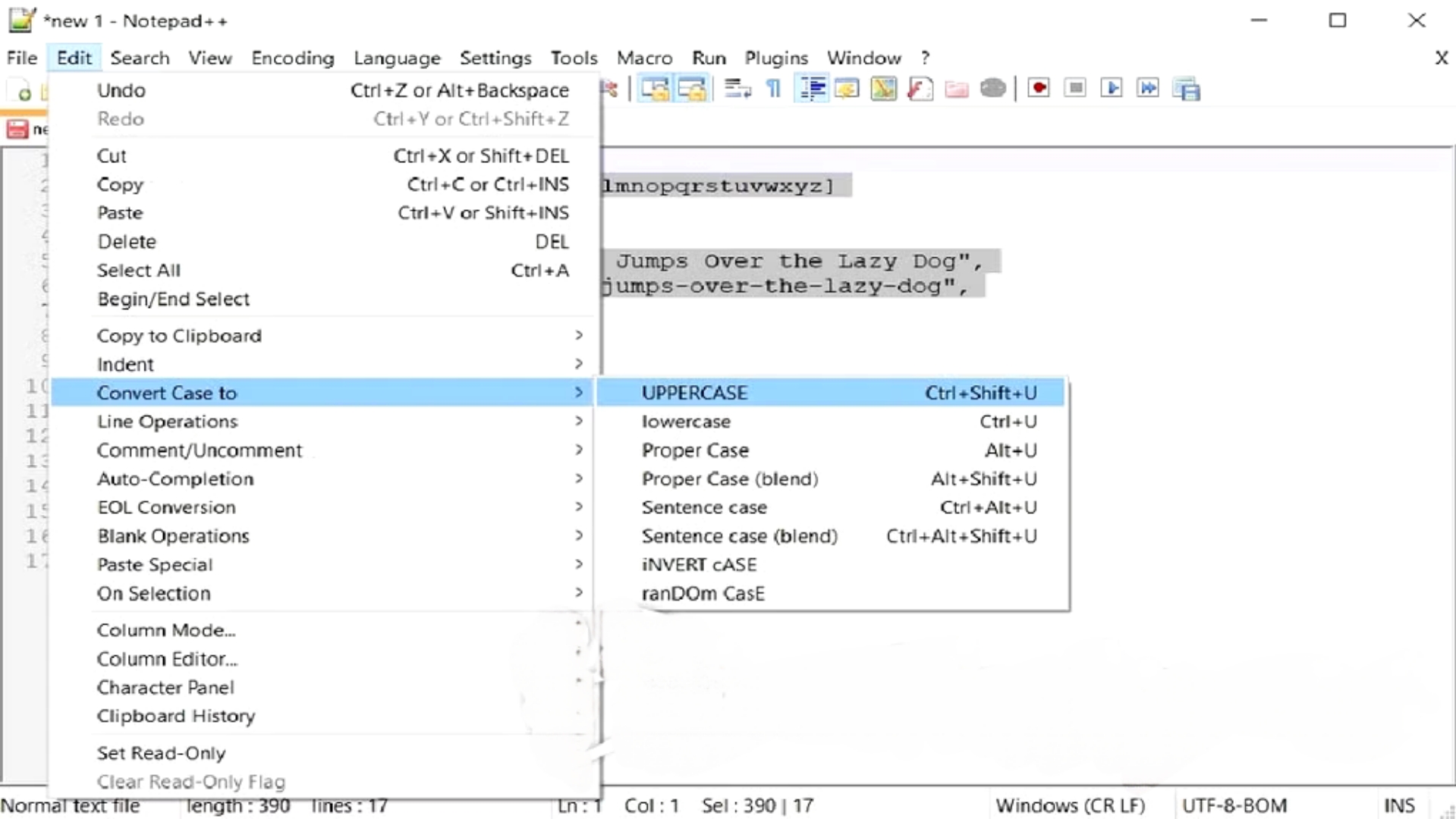Image resolution: width=1456 pixels, height=819 pixels.
Task: Start macro recording with the red dot icon
Action: pyautogui.click(x=1037, y=88)
